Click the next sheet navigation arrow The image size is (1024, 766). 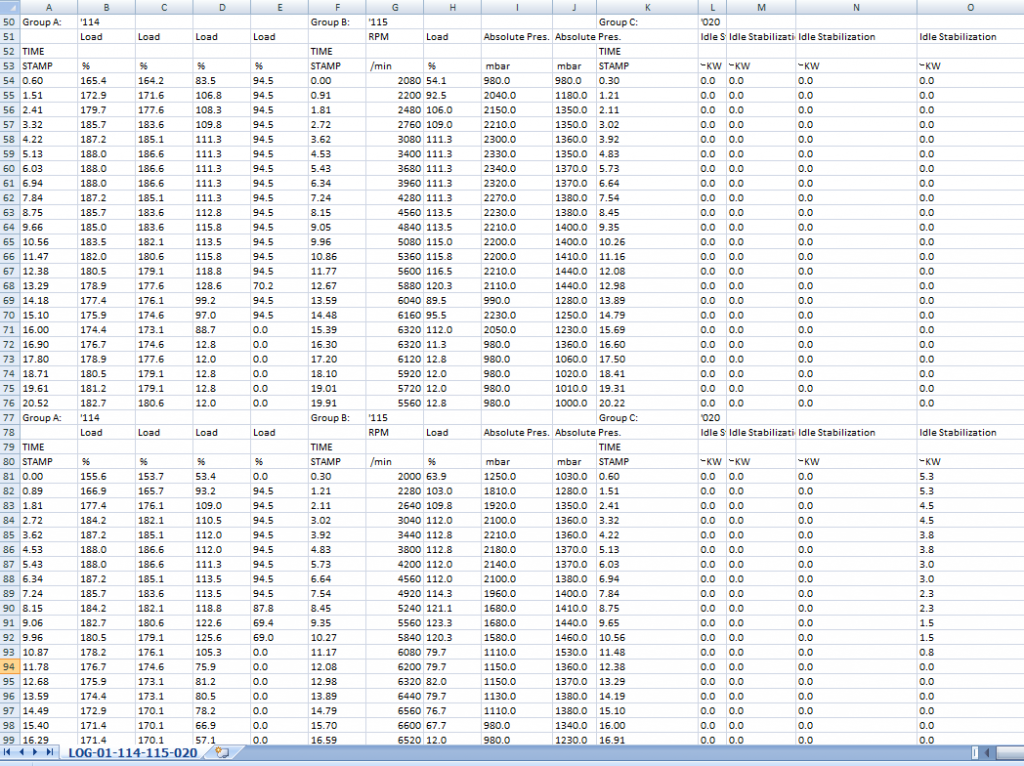(37, 752)
